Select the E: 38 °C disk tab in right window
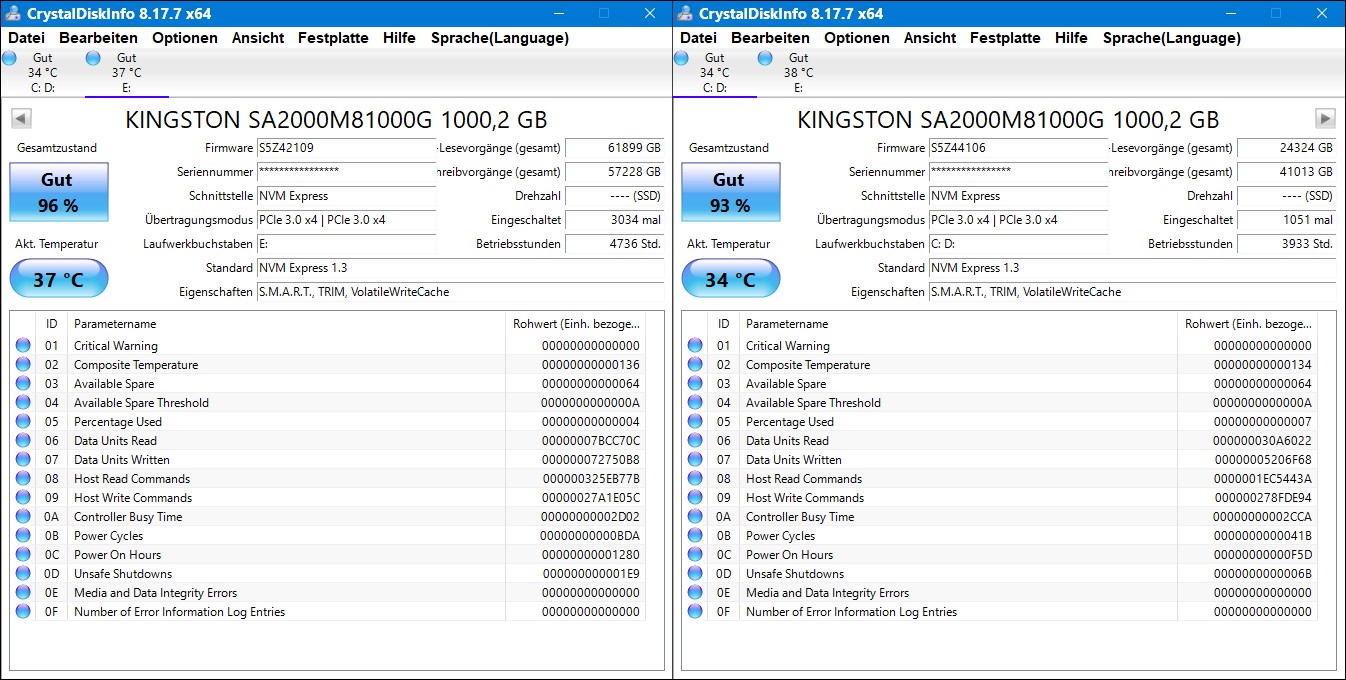 tap(798, 73)
